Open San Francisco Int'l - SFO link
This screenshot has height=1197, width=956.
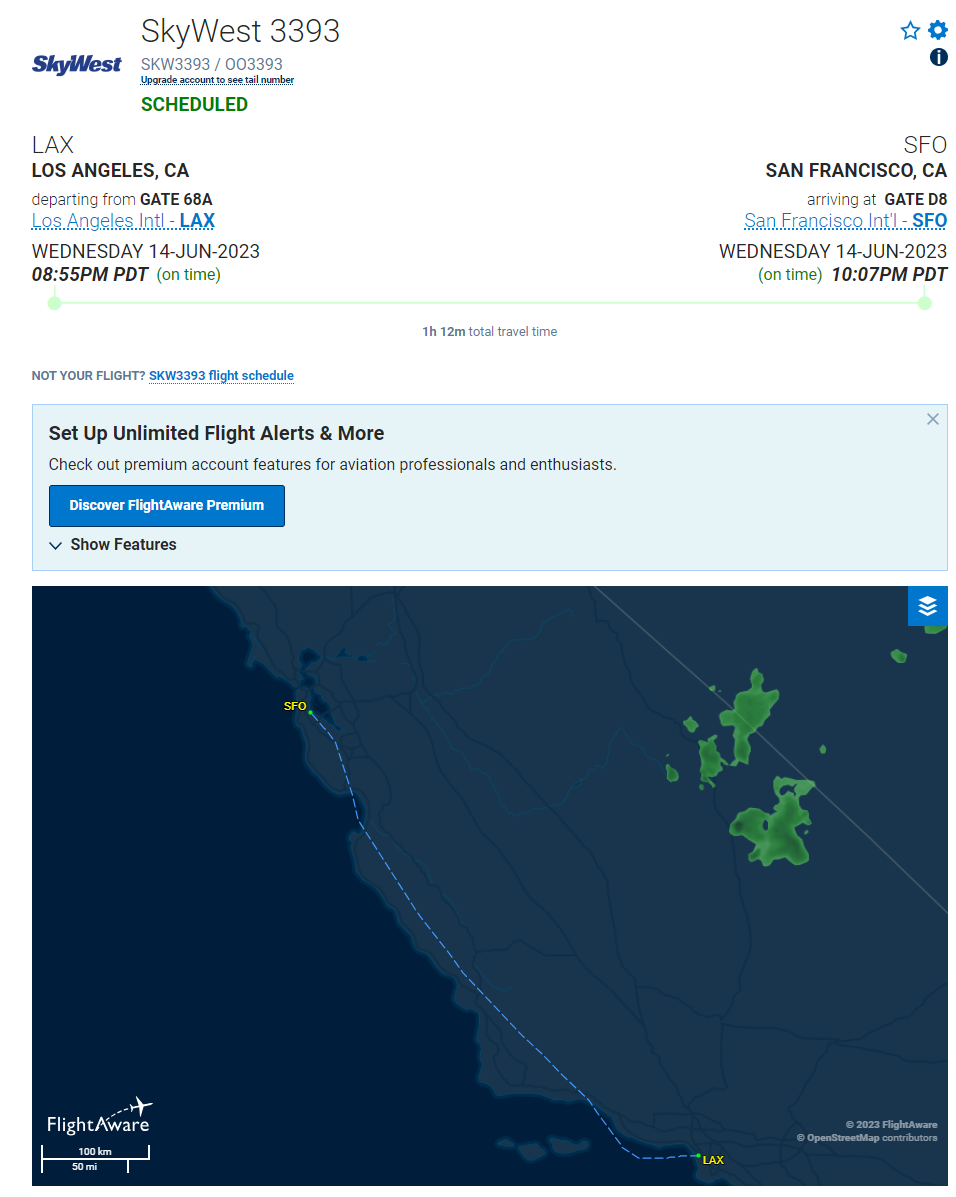coord(845,221)
